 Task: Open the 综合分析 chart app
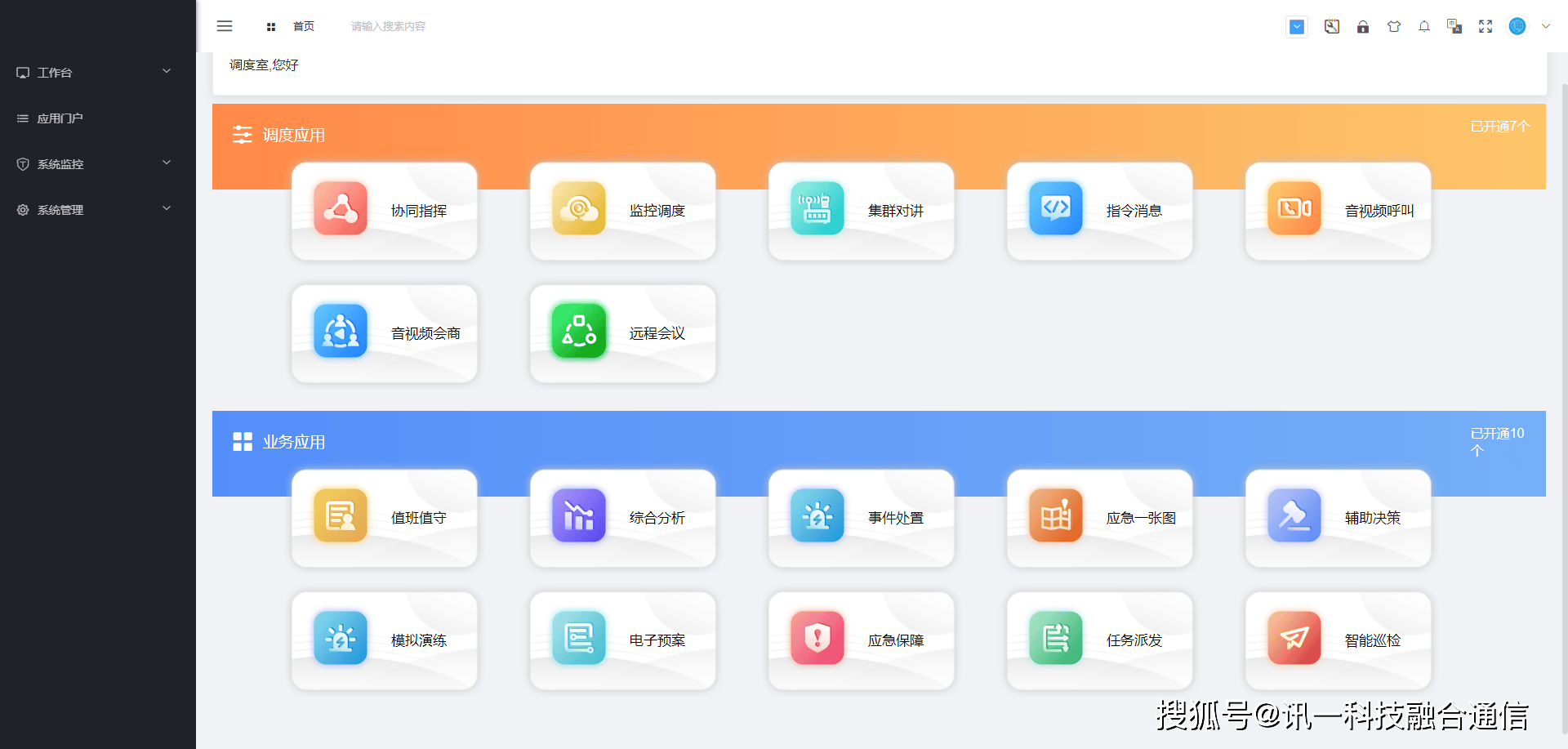579,515
